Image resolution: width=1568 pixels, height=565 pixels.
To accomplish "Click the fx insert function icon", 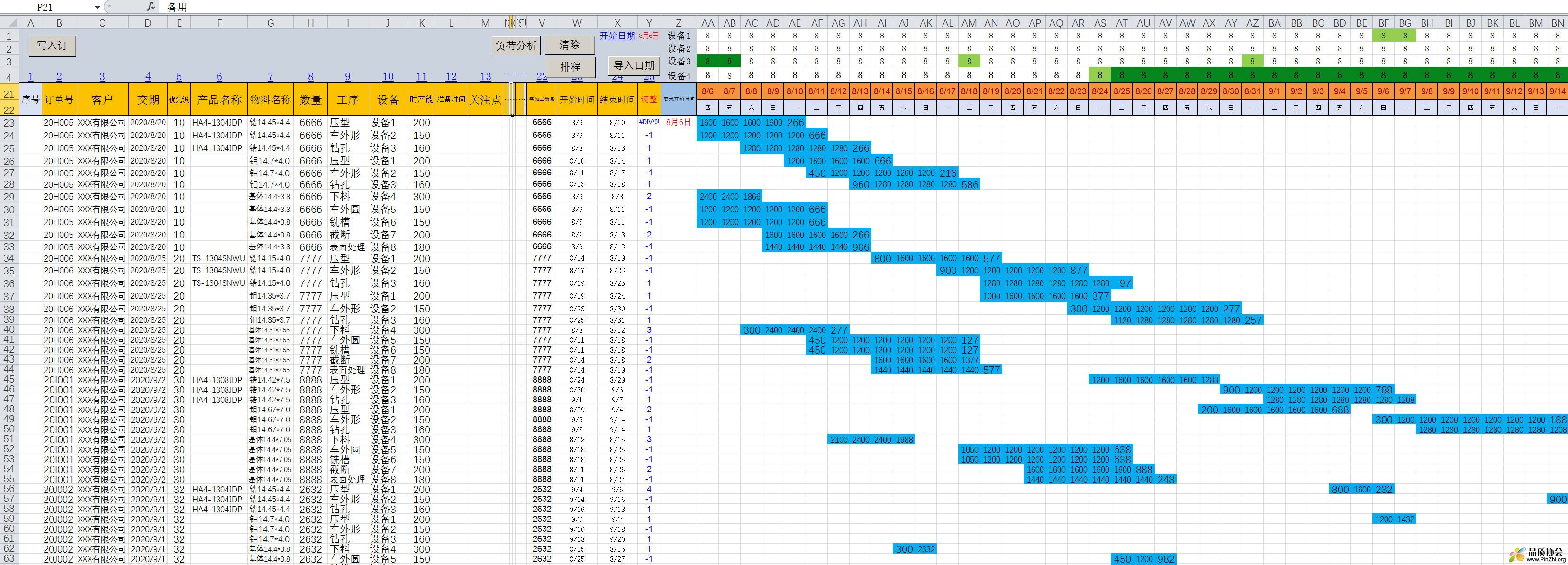I will point(151,7).
